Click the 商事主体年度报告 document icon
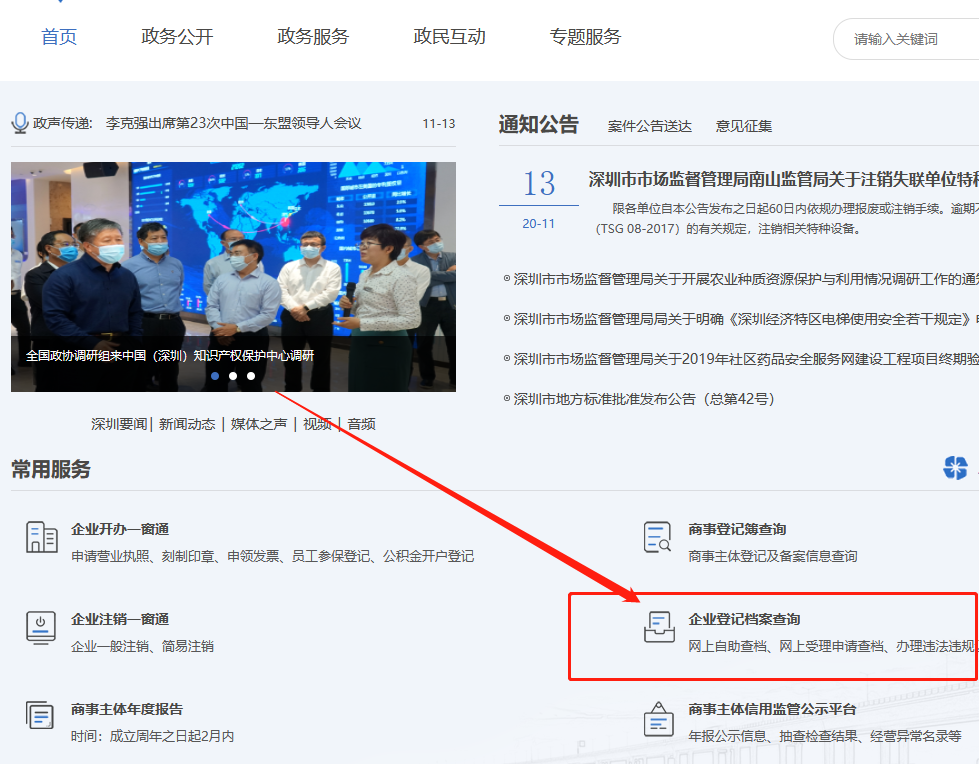Viewport: 979px width, 764px height. click(41, 716)
